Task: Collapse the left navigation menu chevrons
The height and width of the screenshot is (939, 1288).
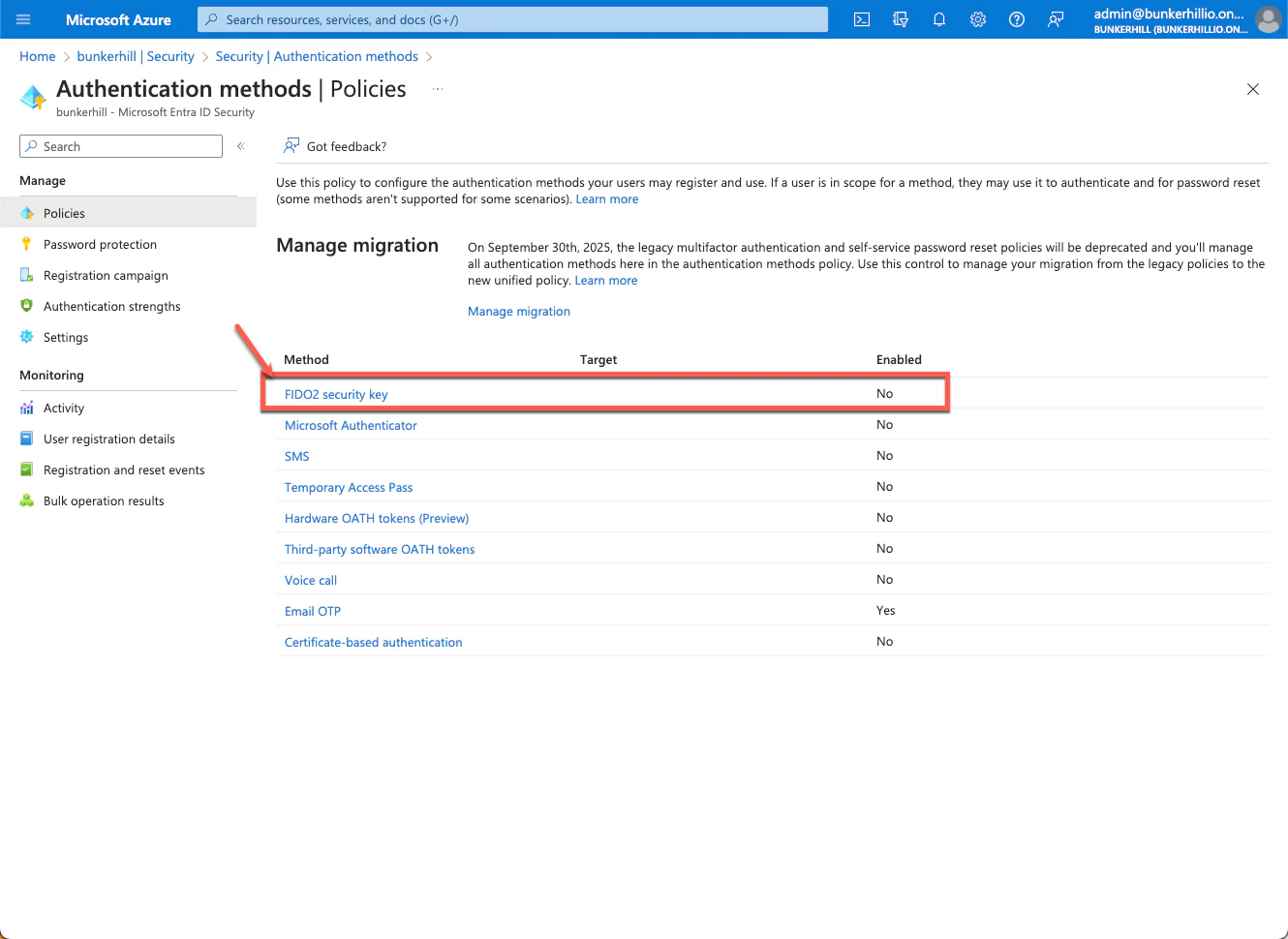Action: tap(241, 146)
